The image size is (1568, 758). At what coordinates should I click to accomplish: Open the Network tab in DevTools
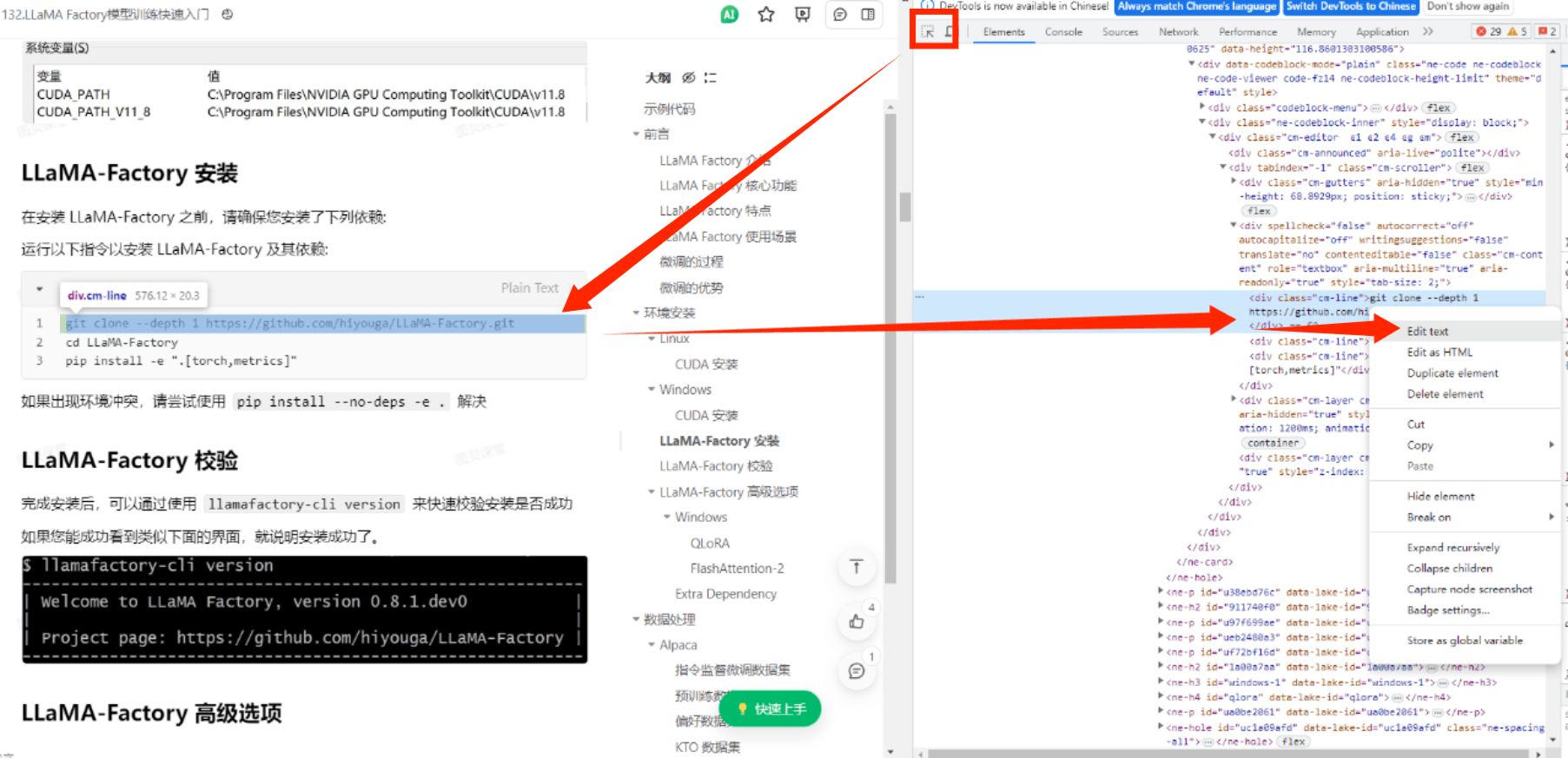click(x=1178, y=32)
